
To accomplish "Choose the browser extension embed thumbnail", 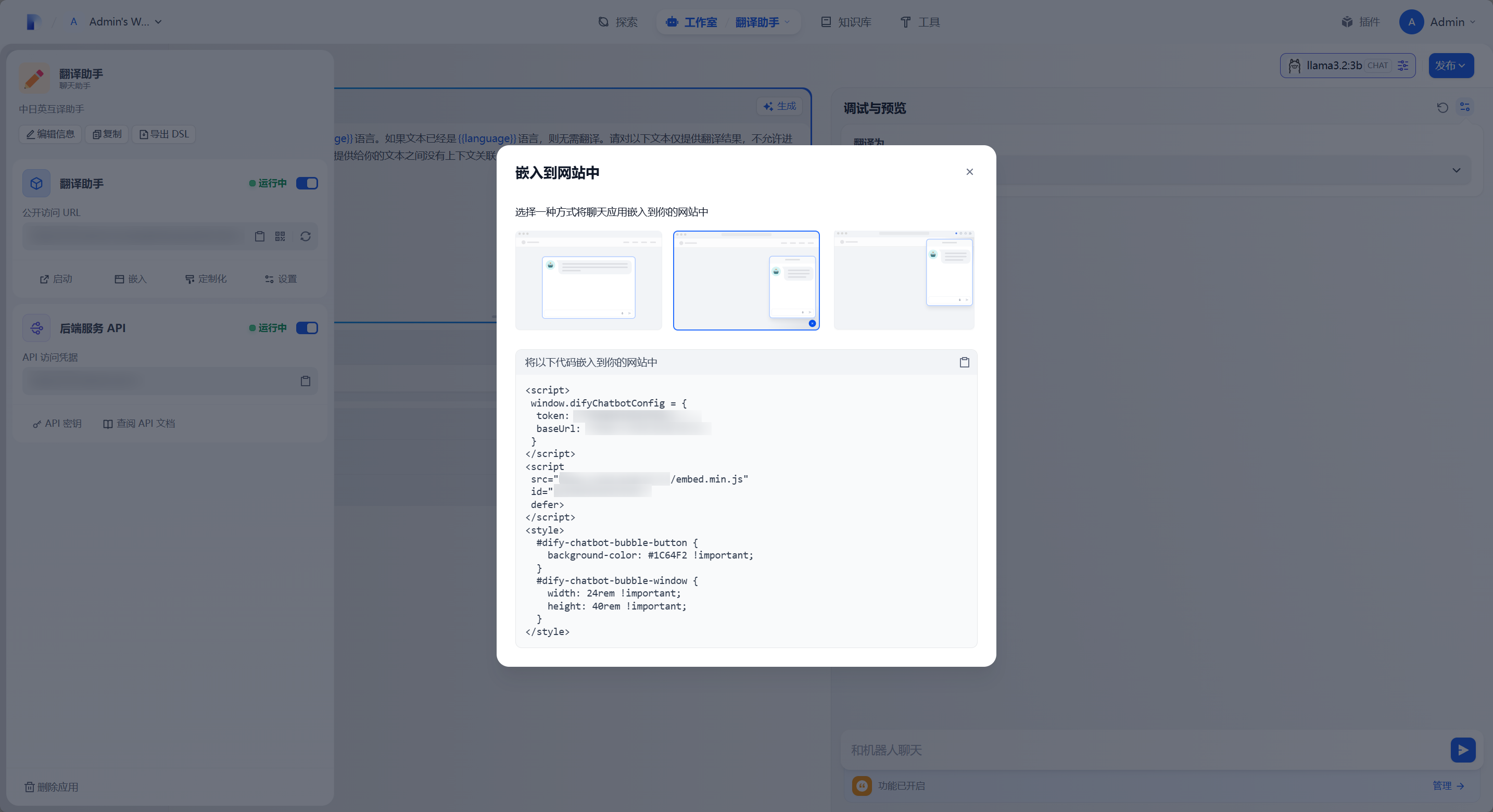I will (x=904, y=281).
